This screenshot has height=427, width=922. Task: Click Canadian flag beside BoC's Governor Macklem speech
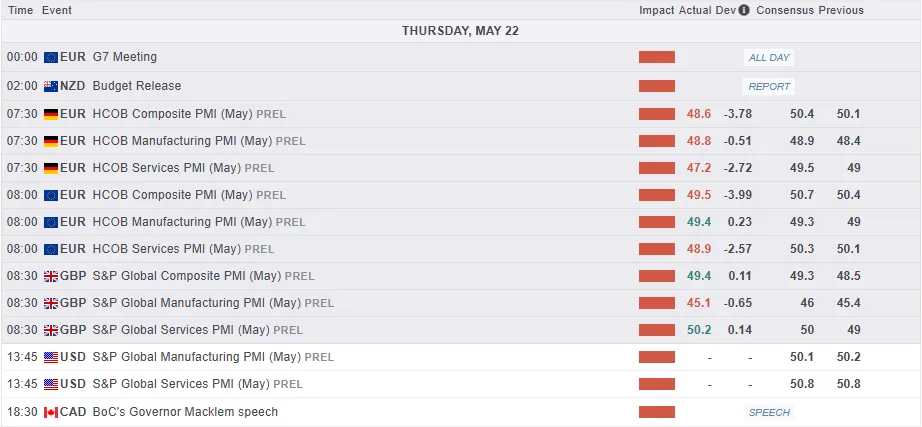click(51, 412)
